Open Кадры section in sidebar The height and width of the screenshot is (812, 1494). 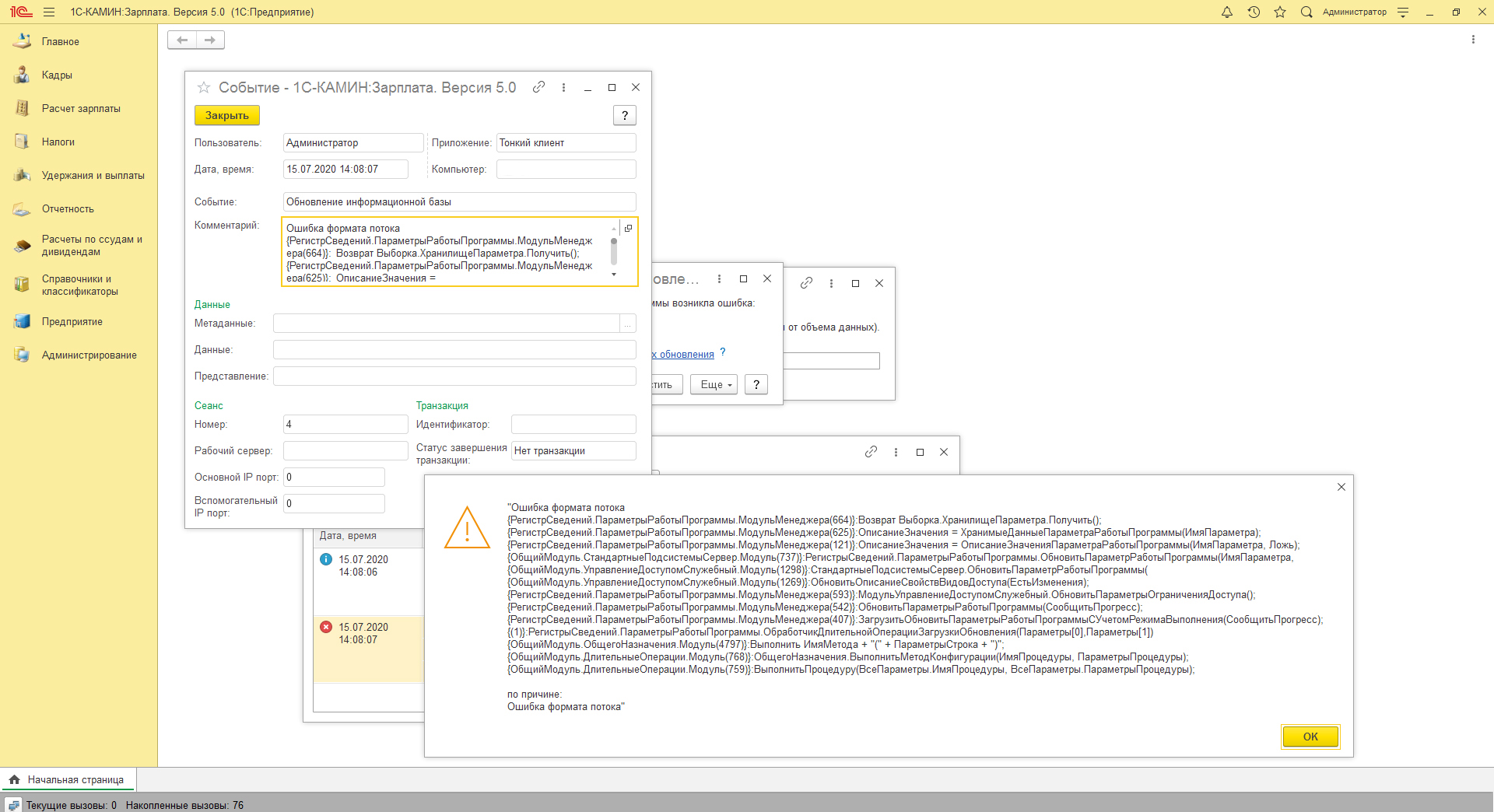coord(79,75)
